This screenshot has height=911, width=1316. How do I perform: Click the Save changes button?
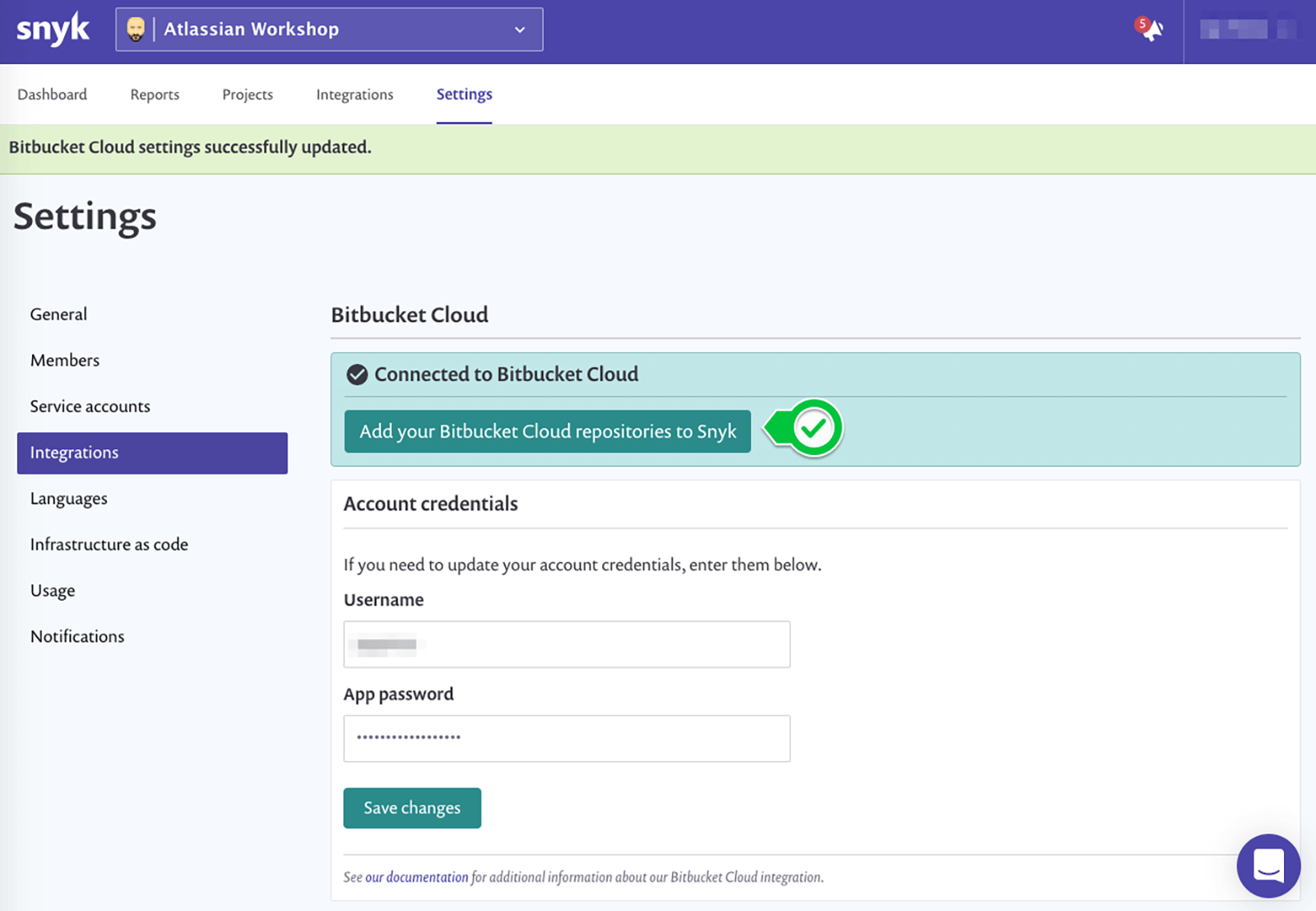tap(412, 808)
